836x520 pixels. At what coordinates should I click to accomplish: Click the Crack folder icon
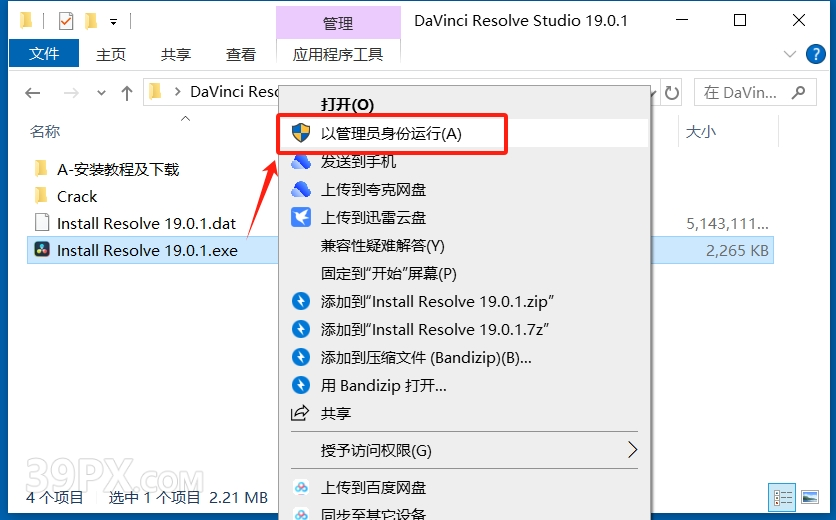click(x=41, y=195)
